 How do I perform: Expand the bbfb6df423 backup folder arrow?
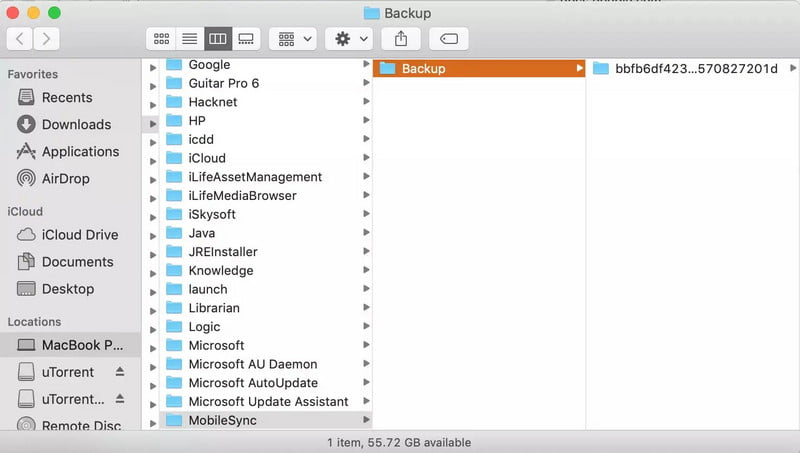click(x=793, y=68)
